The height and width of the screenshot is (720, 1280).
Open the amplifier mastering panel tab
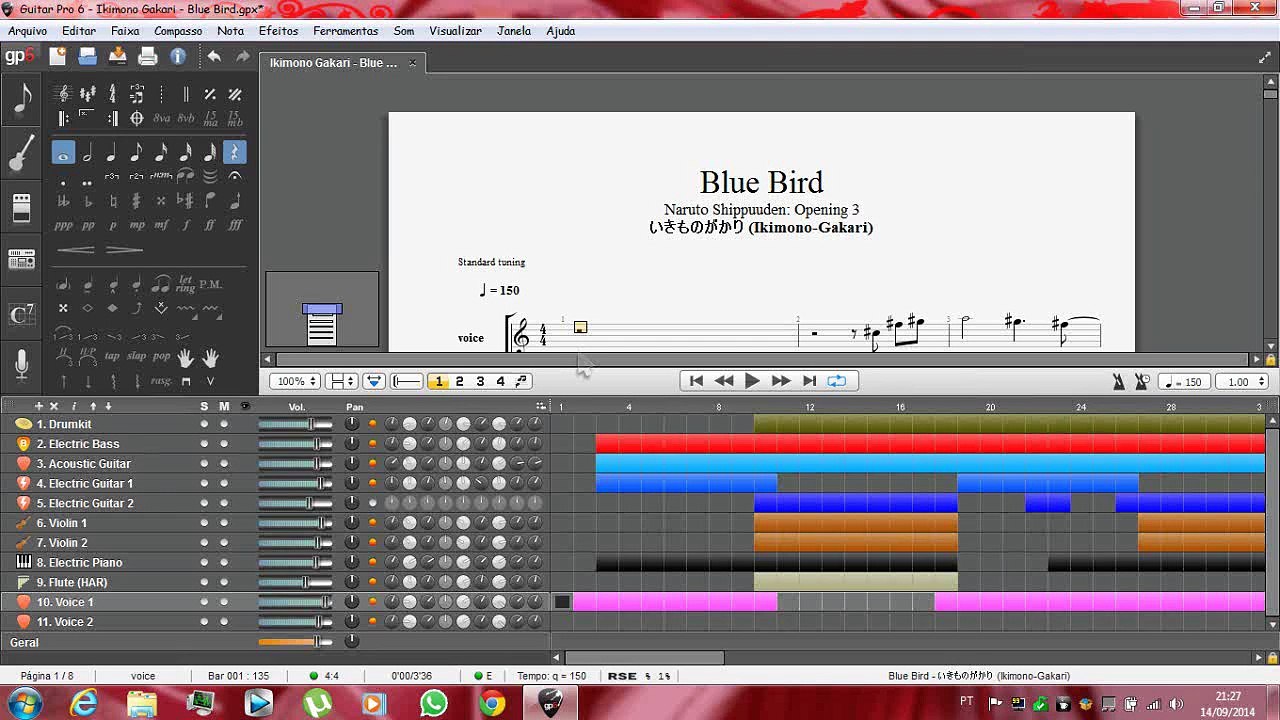pyautogui.click(x=21, y=260)
